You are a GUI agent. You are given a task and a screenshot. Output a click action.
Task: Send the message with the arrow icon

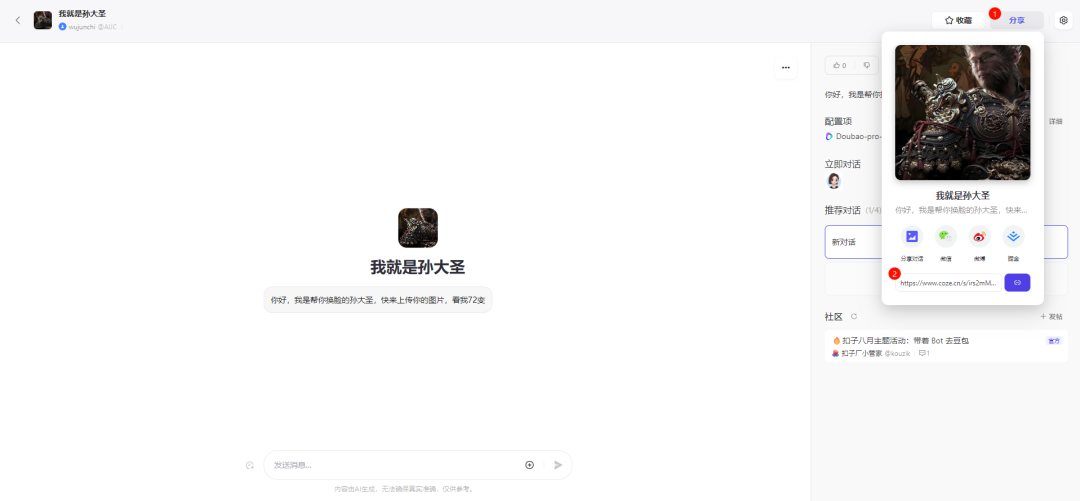[558, 465]
